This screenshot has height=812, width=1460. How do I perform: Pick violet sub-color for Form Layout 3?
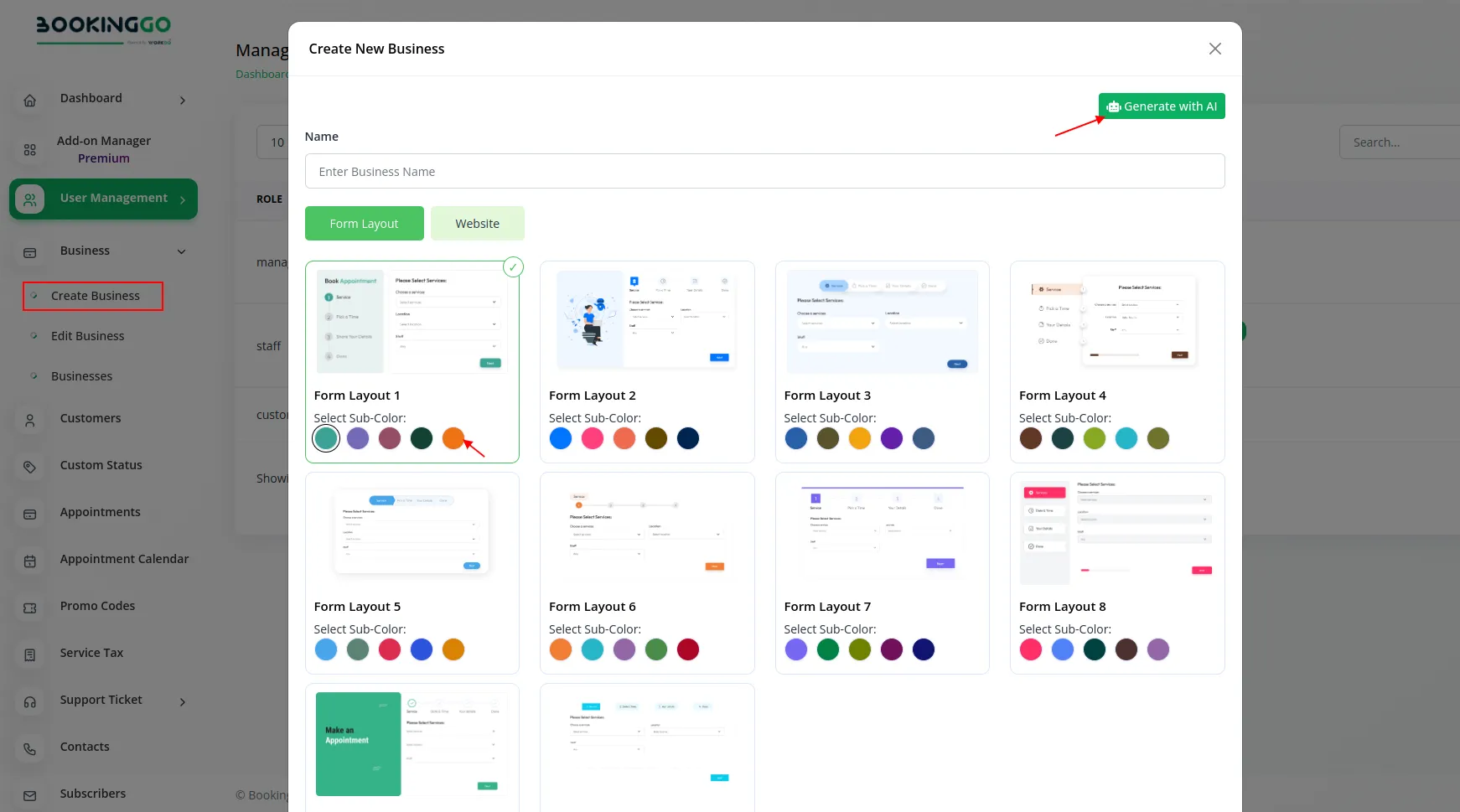[x=892, y=438]
